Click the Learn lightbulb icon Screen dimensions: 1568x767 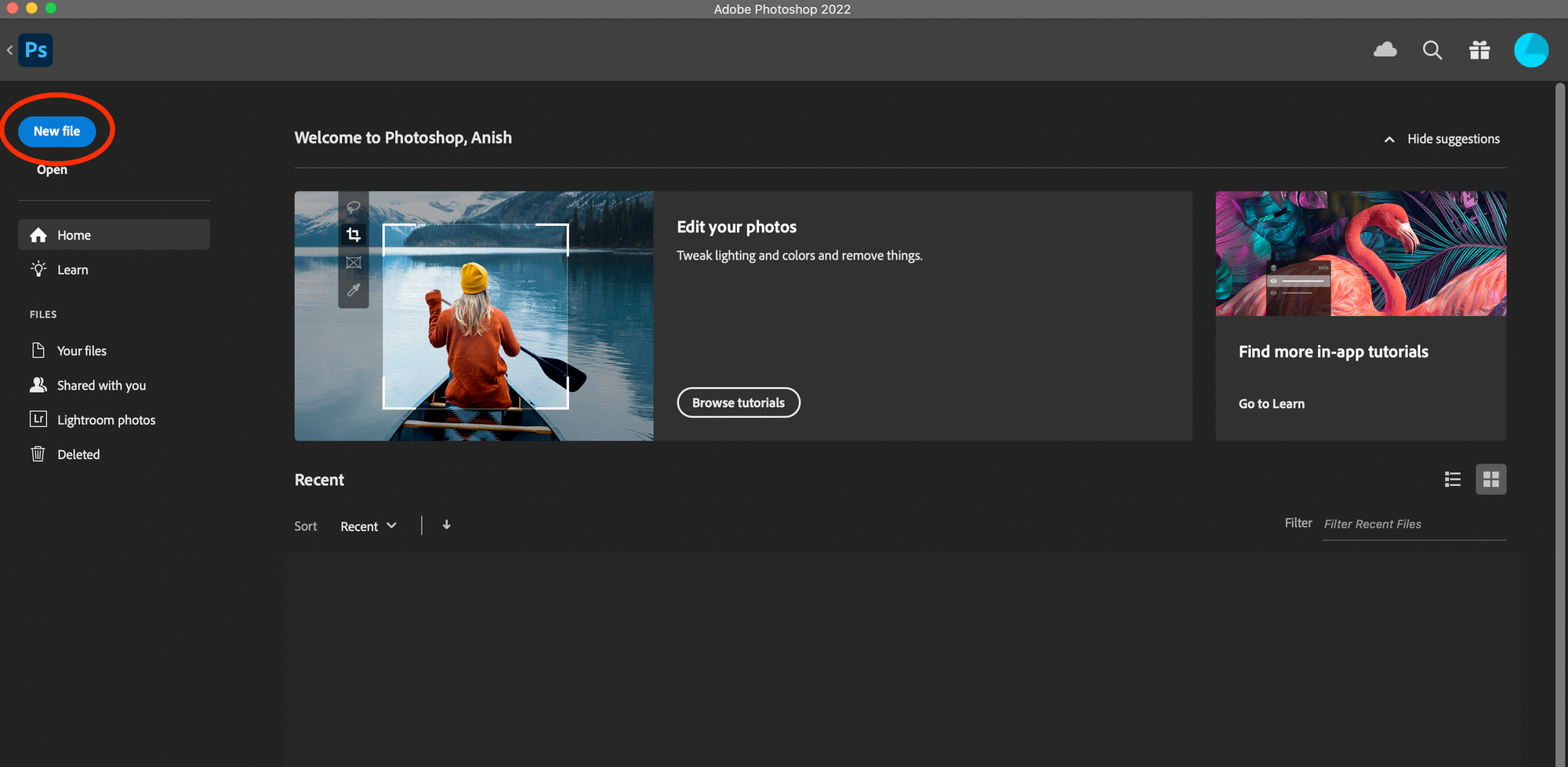coord(38,269)
